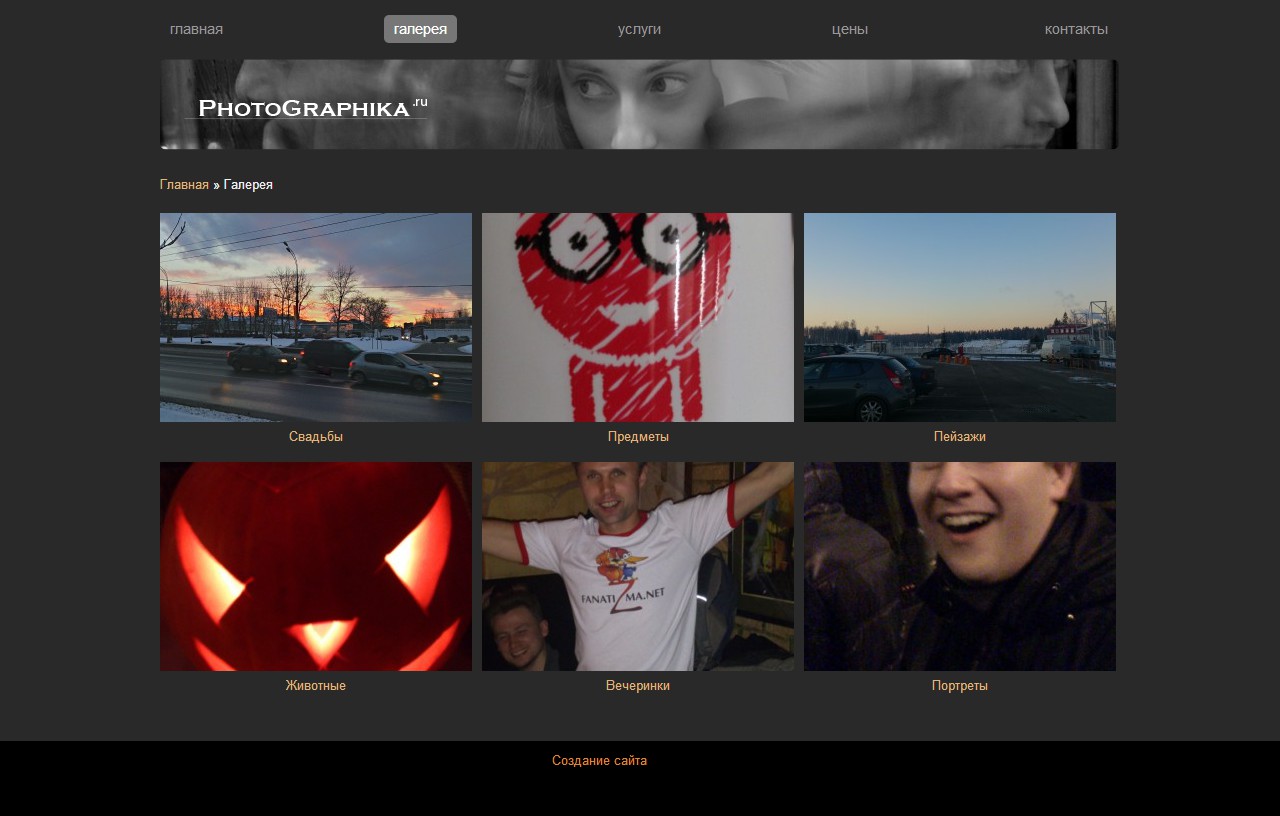The height and width of the screenshot is (816, 1280).
Task: Click the Главная breadcrumb link
Action: 184,185
